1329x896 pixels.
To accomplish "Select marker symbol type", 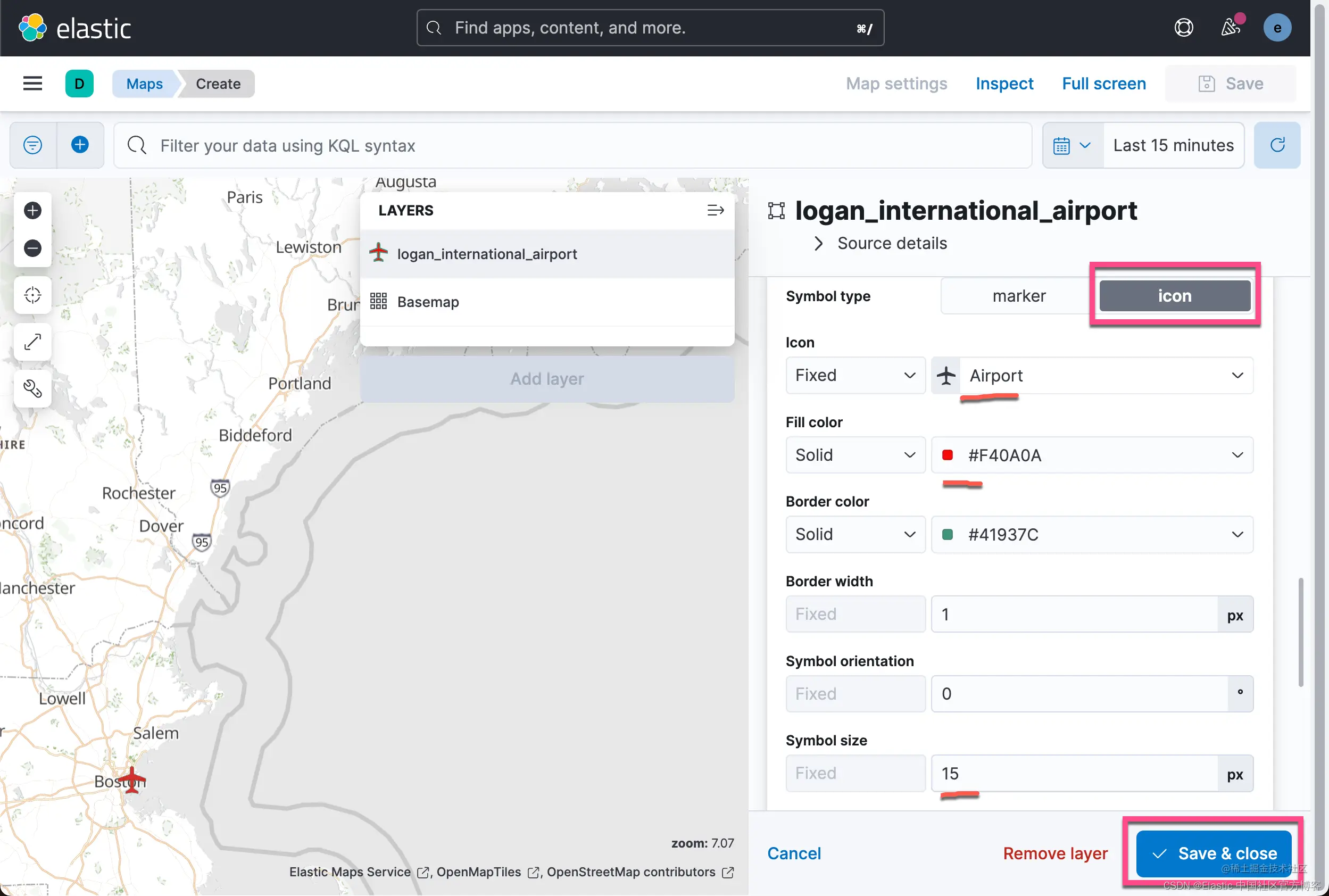I will (1018, 296).
